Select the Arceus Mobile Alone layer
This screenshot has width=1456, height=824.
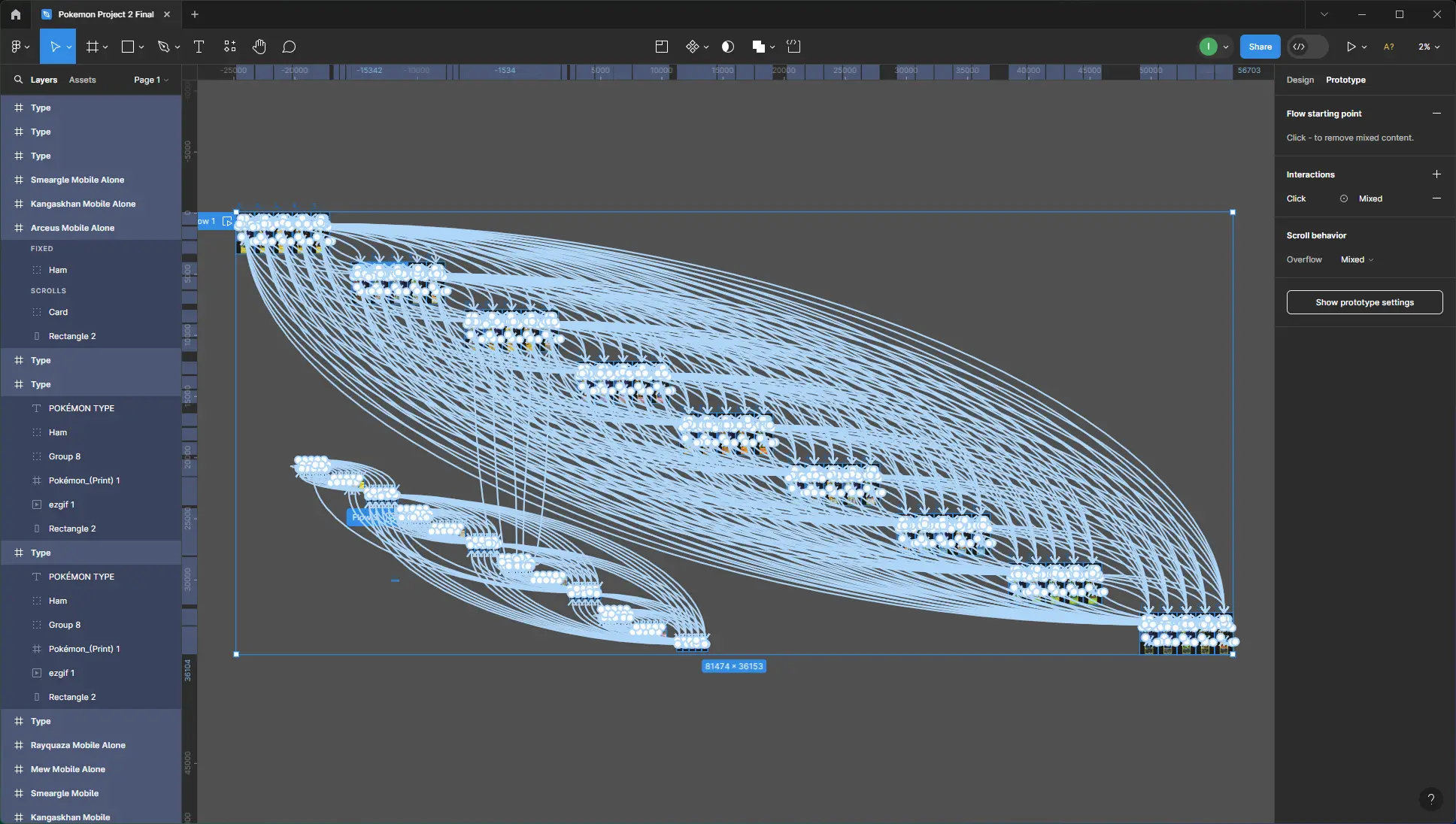coord(72,228)
